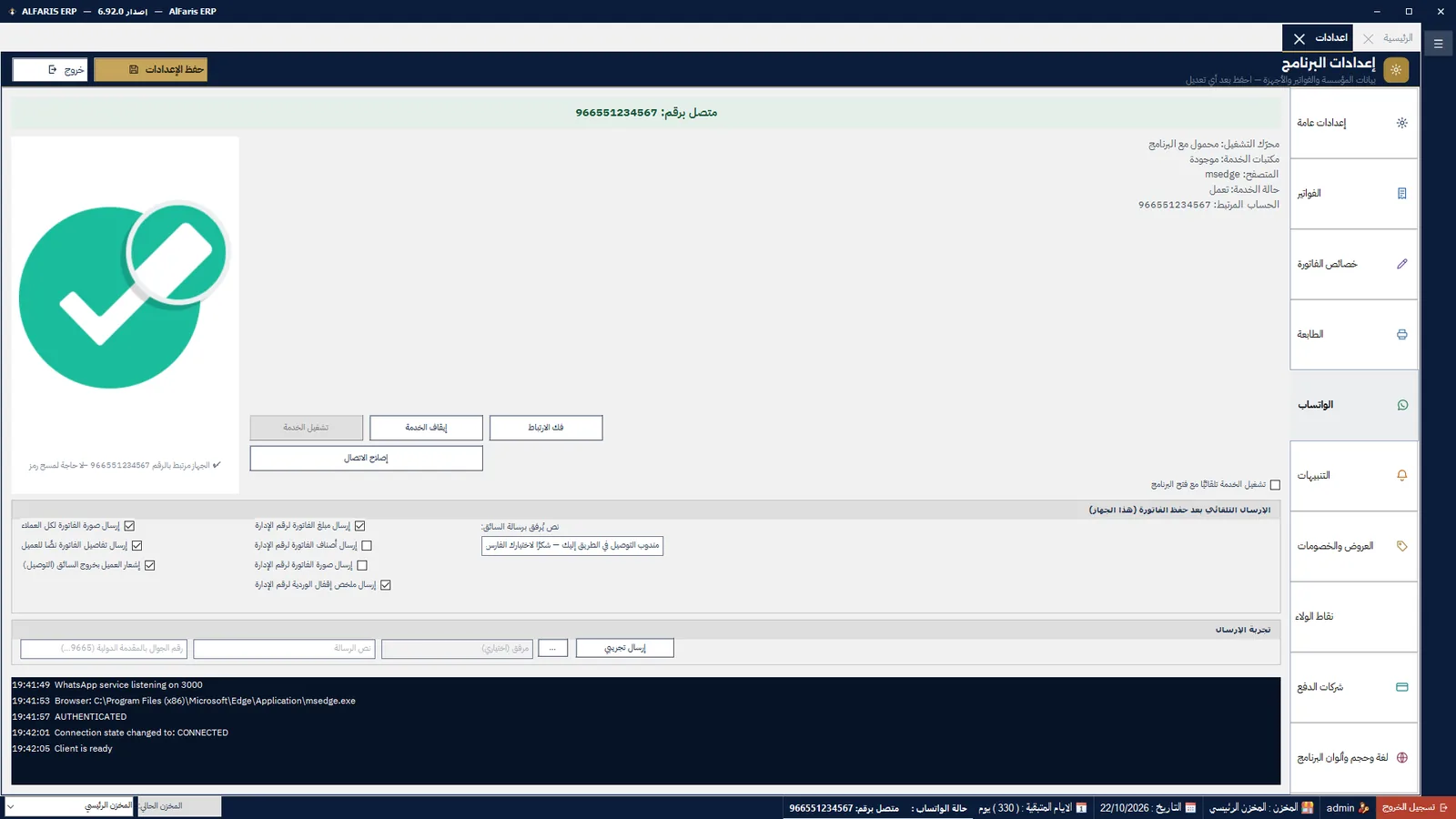Click the hamburger menu icon
The height and width of the screenshot is (819, 1456).
click(1438, 44)
